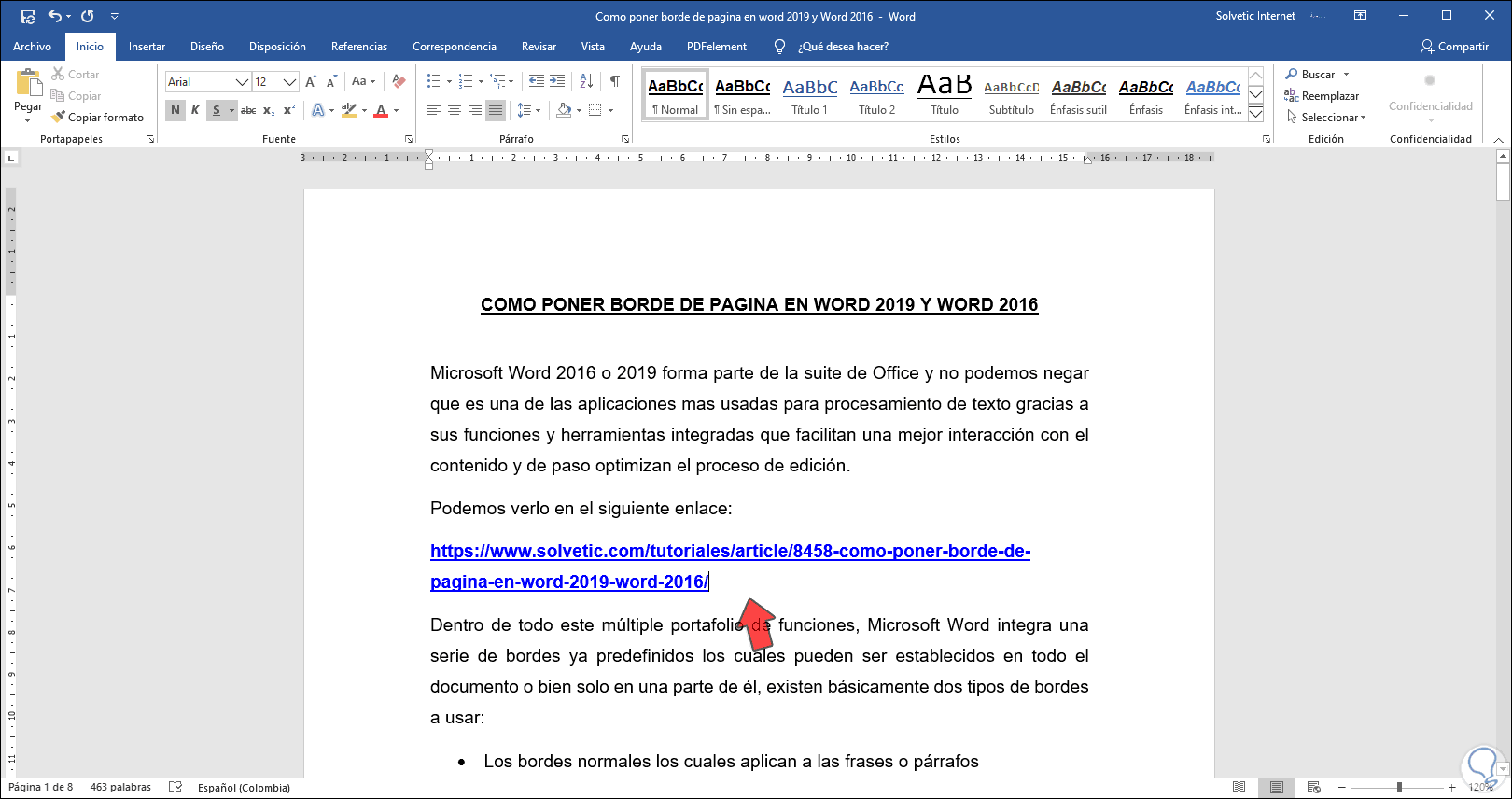
Task: Click the 463 palabras word count
Action: point(120,787)
